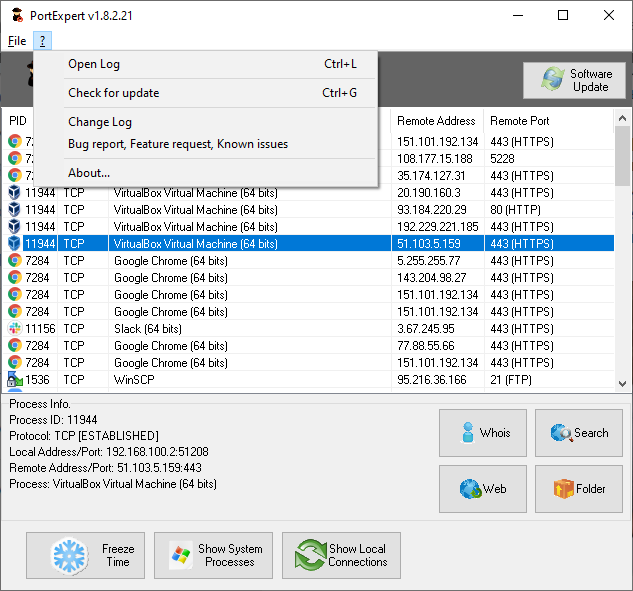This screenshot has height=591, width=633.
Task: Sort by the Remote Address column header
Action: [x=436, y=121]
